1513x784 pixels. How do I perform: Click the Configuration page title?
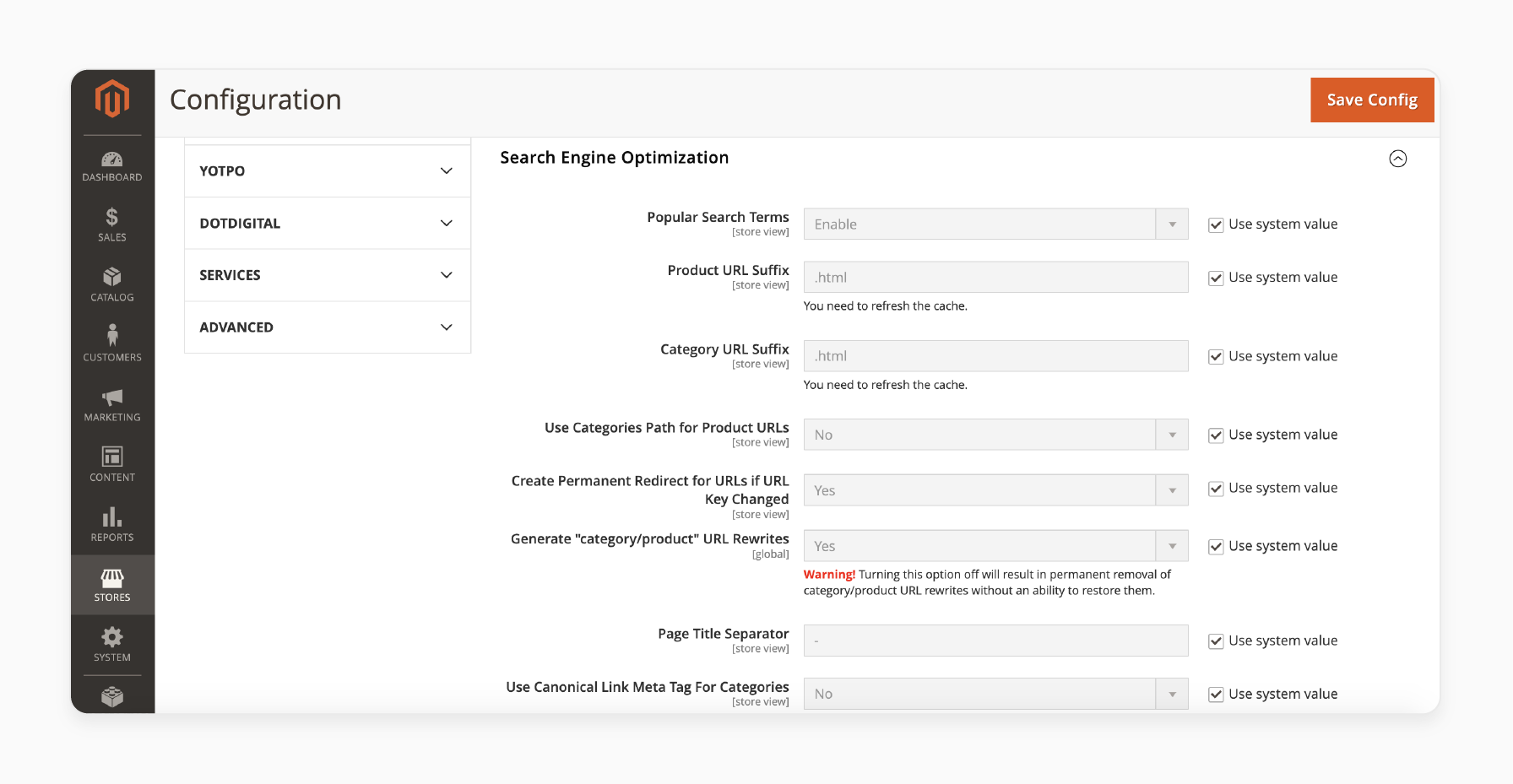256,100
